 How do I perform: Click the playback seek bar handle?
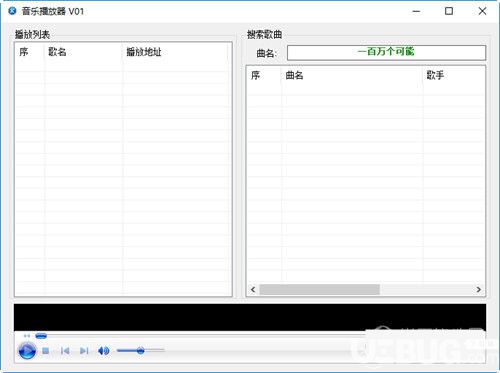(x=41, y=336)
